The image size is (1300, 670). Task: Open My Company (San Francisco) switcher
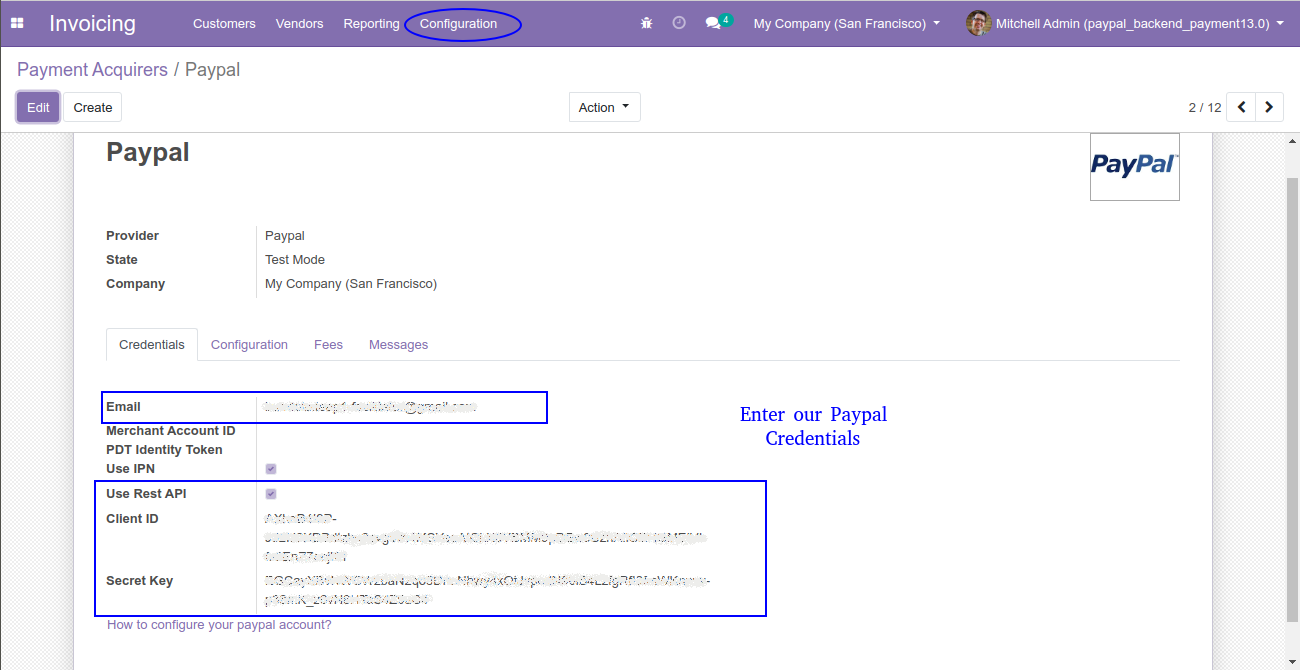point(847,23)
